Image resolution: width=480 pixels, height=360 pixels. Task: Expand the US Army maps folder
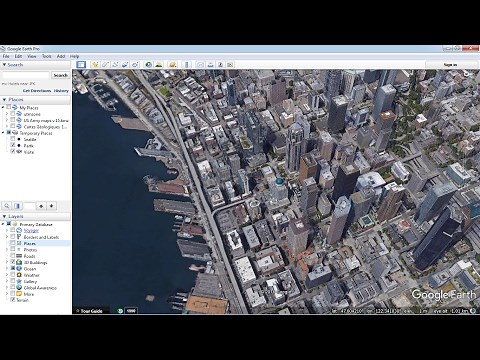pos(7,120)
